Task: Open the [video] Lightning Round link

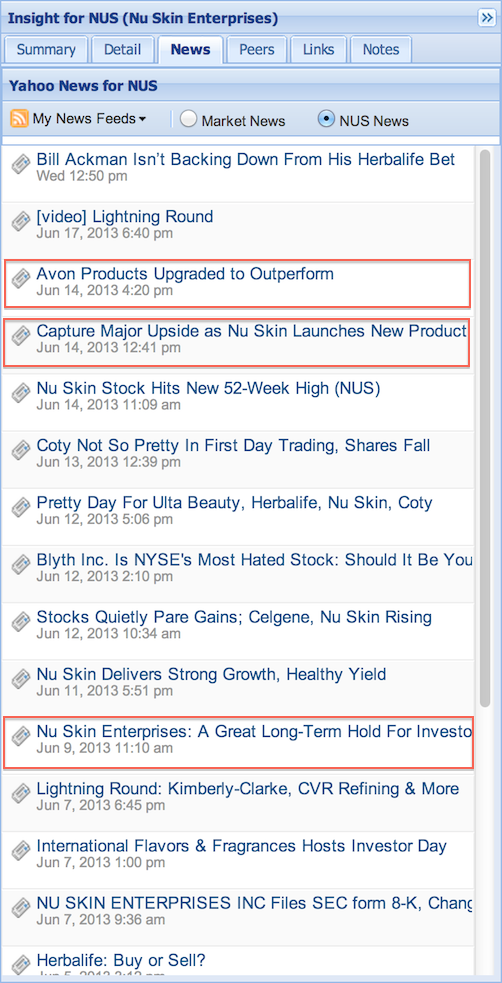Action: pos(125,217)
